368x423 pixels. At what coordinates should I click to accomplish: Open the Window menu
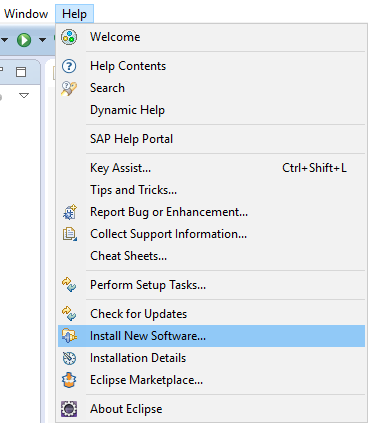click(26, 14)
